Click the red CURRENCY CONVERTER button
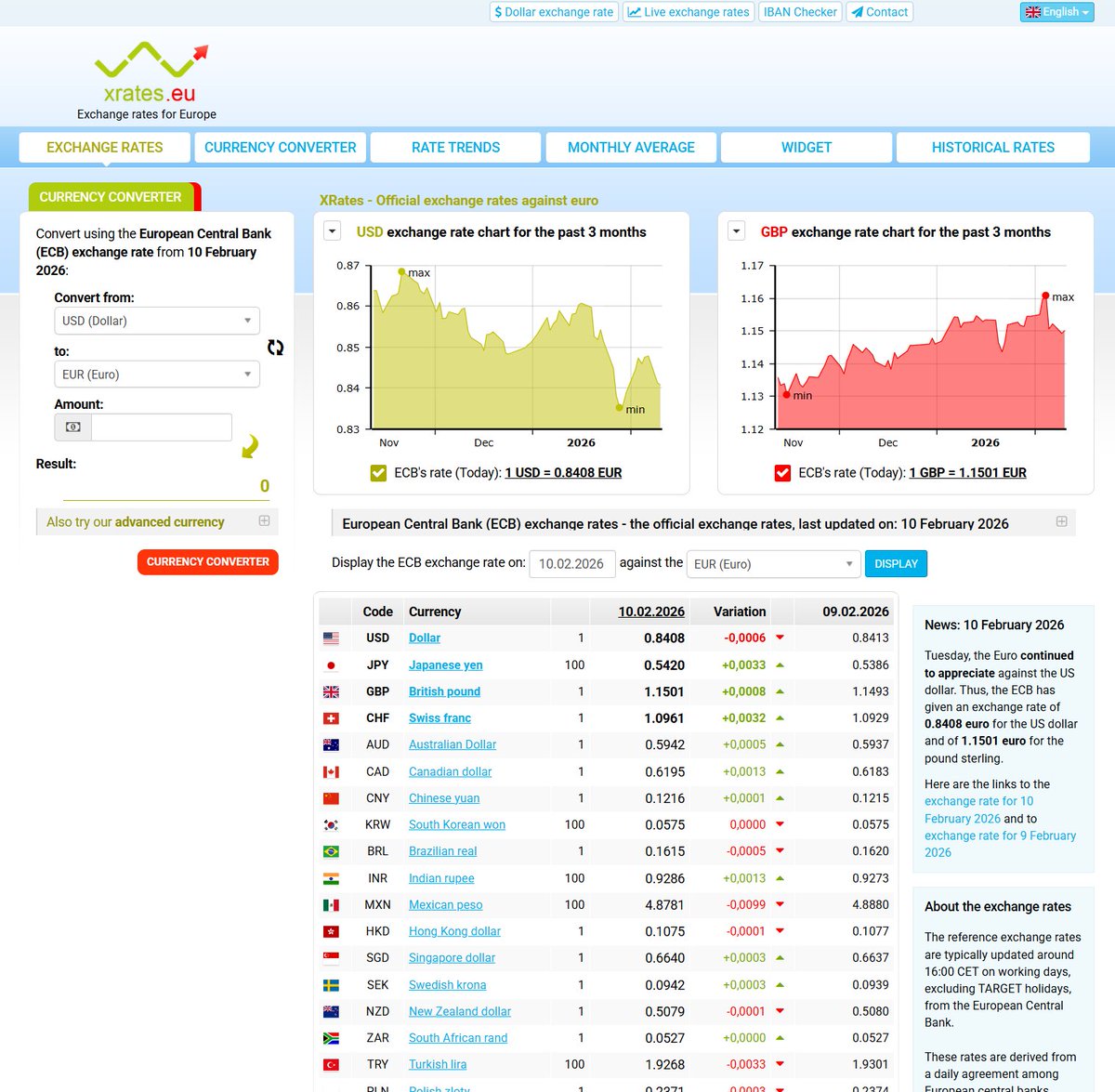Viewport: 1115px width, 1092px height. (208, 562)
